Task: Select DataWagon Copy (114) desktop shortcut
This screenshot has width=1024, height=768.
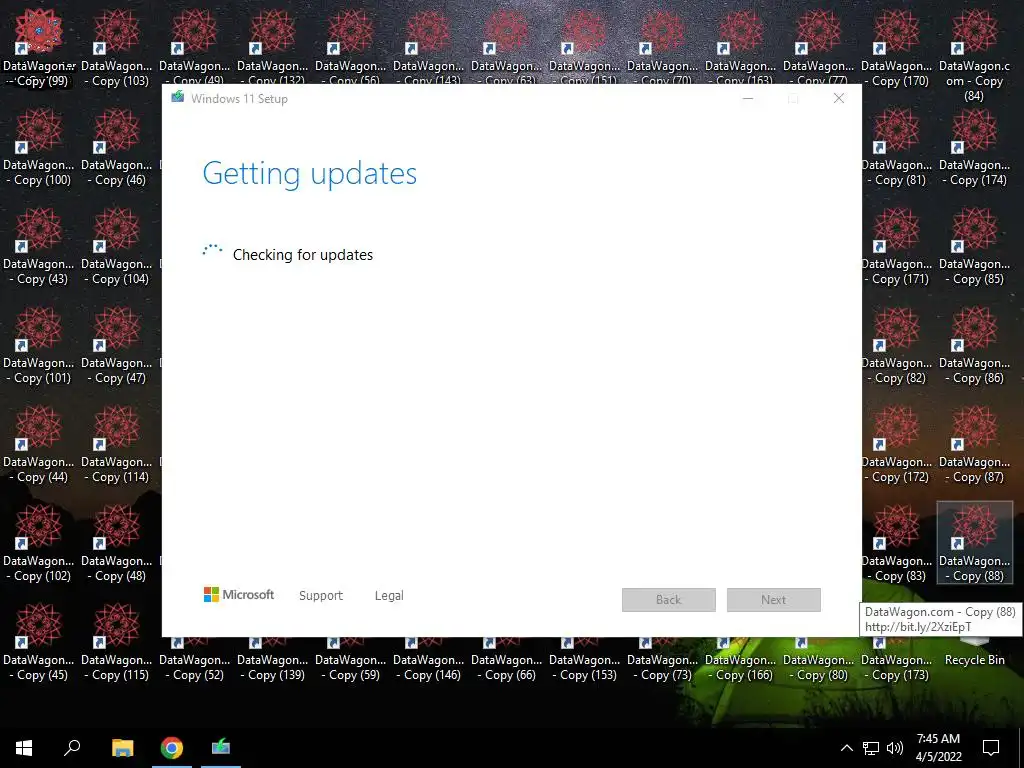Action: [116, 445]
